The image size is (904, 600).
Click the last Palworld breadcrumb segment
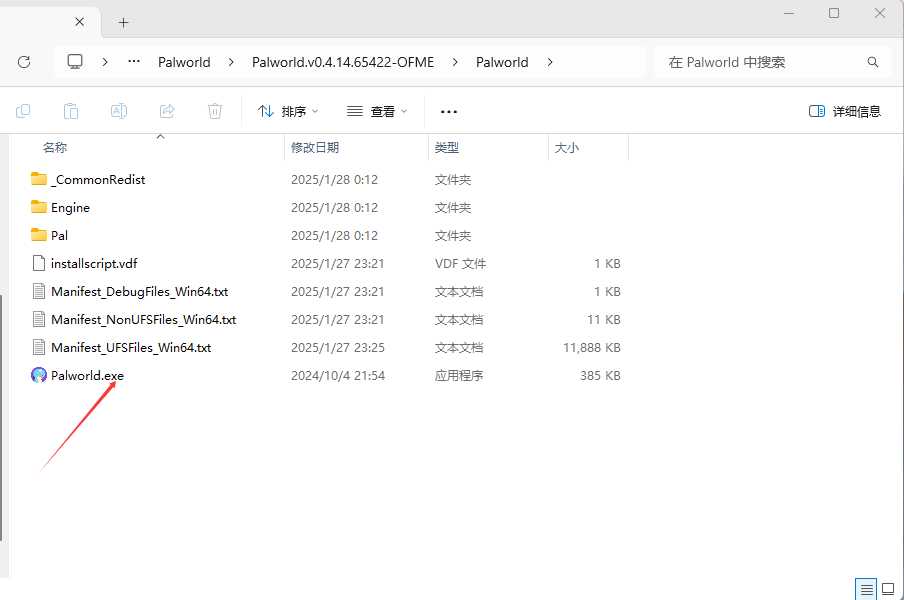click(502, 62)
